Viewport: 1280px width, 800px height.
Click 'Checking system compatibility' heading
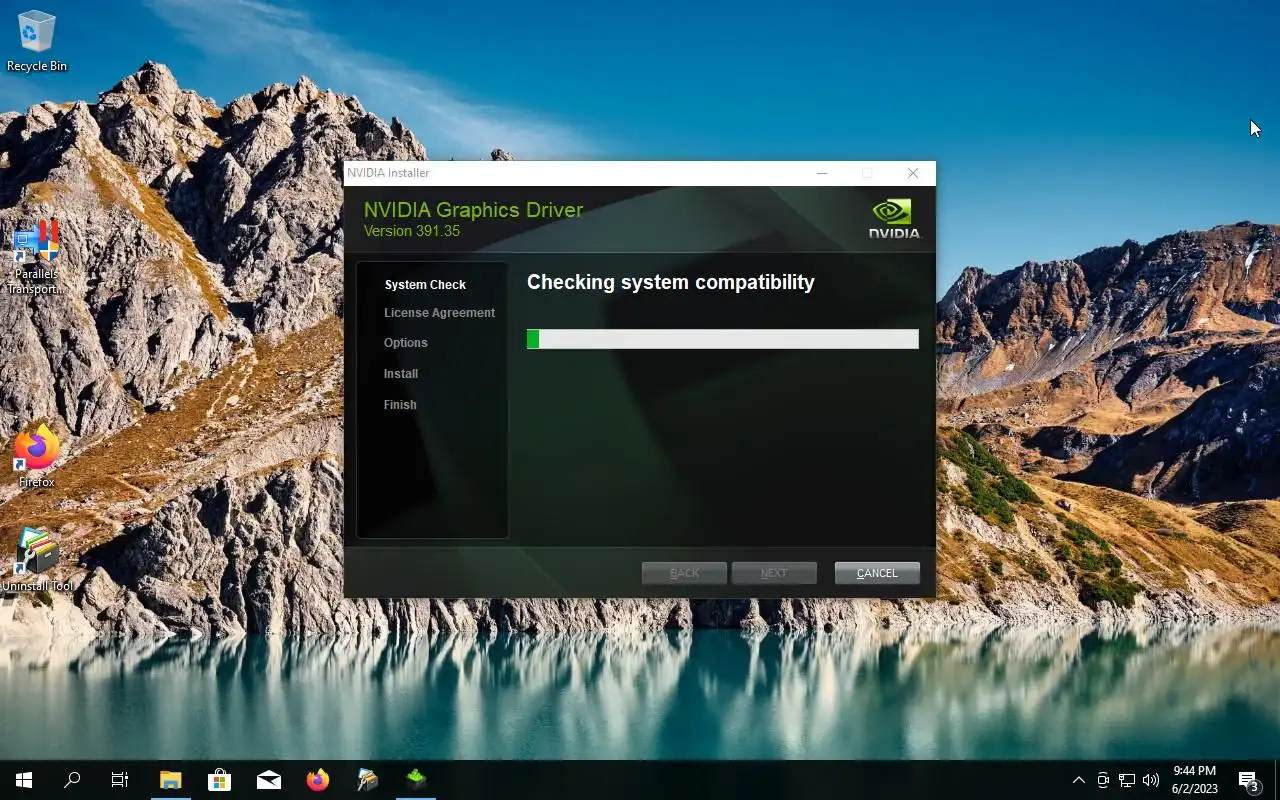[670, 282]
